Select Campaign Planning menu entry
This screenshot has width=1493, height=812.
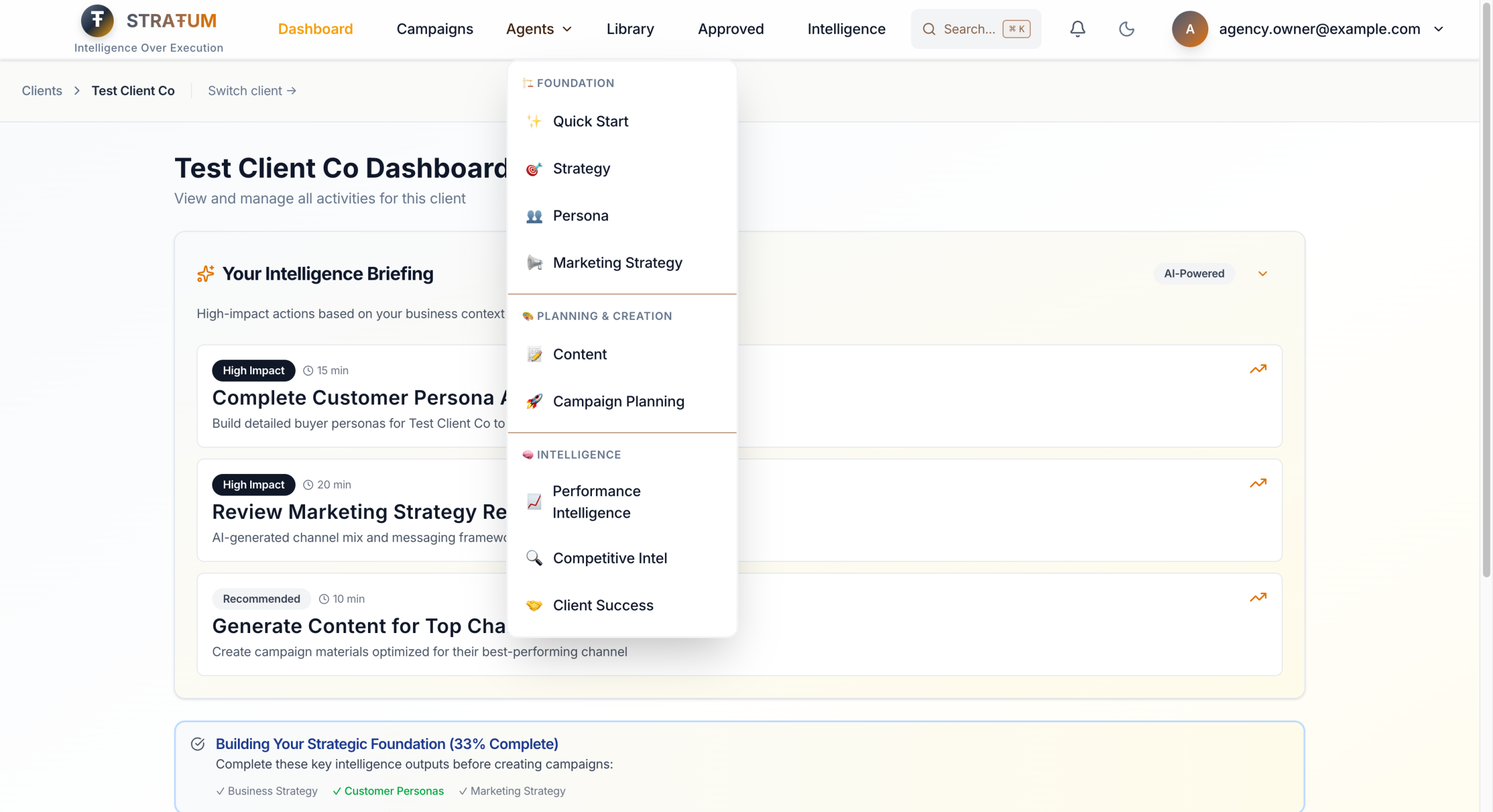tap(618, 401)
